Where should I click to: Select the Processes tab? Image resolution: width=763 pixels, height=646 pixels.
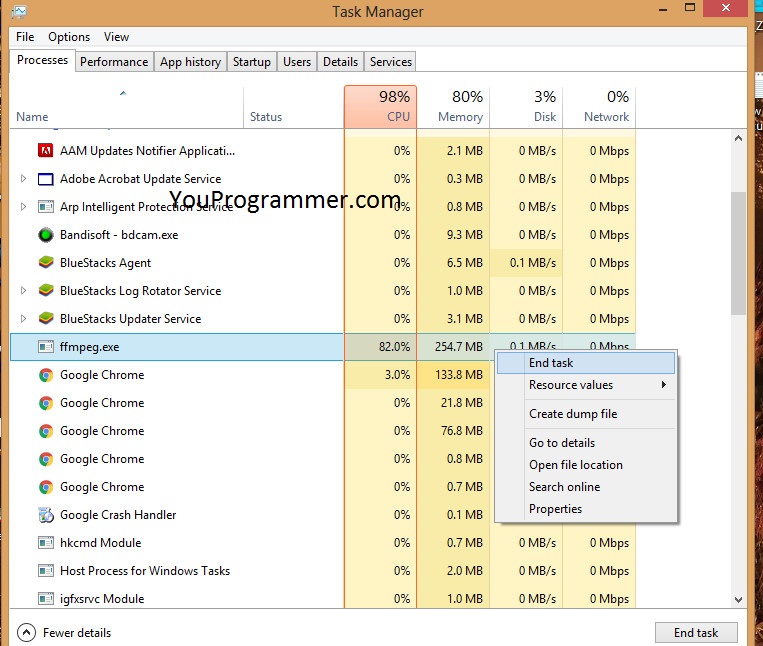tap(42, 60)
